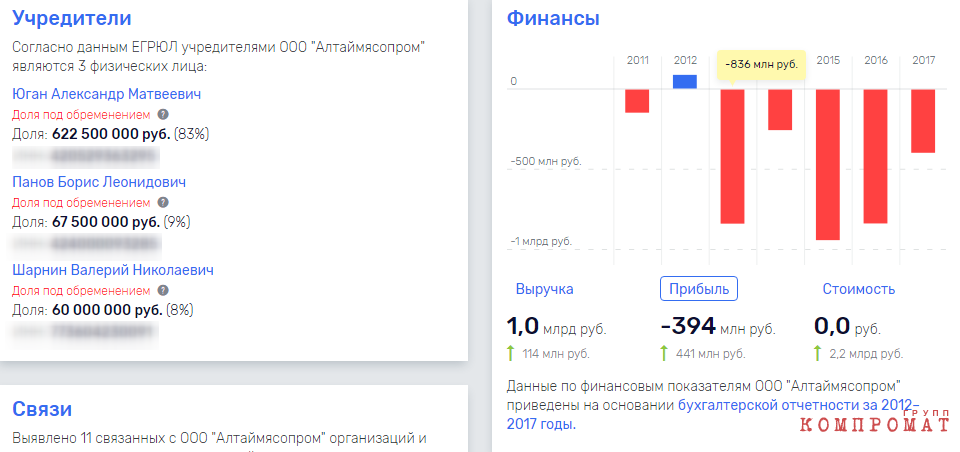Click the 2011 year label on chart
This screenshot has height=452, width=960.
637,61
